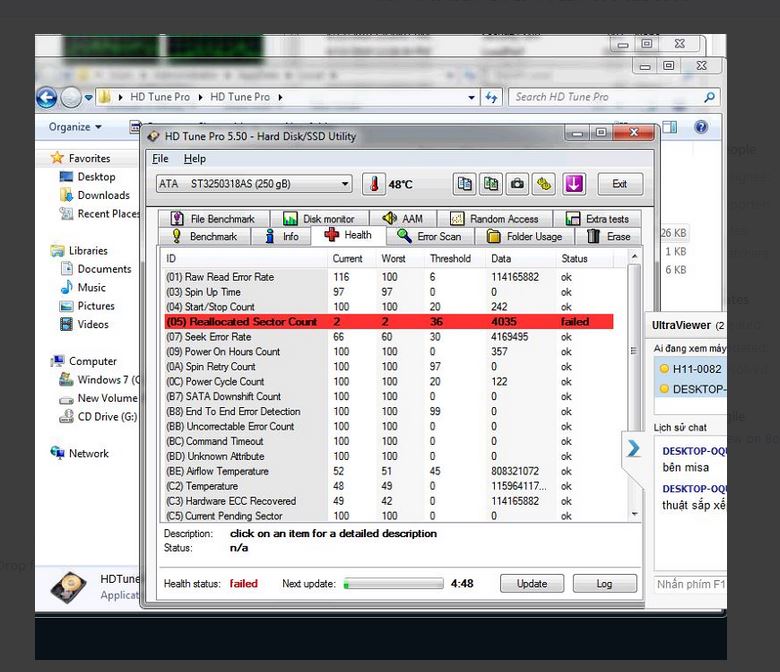Image resolution: width=780 pixels, height=672 pixels.
Task: Click the second copy screenshot icon
Action: click(490, 184)
